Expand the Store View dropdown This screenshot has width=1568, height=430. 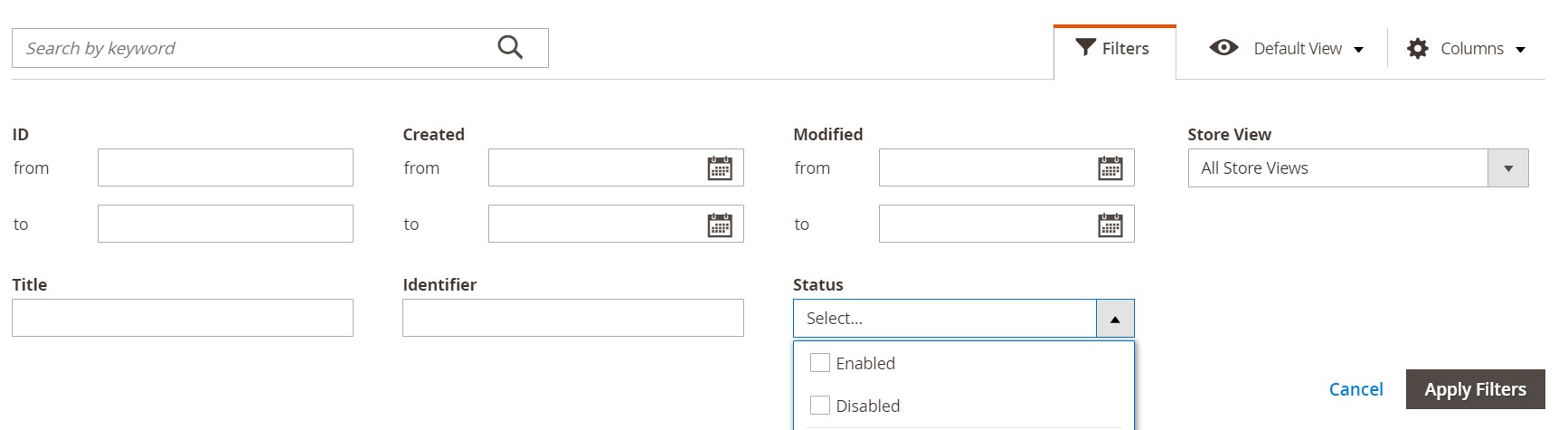coord(1507,168)
